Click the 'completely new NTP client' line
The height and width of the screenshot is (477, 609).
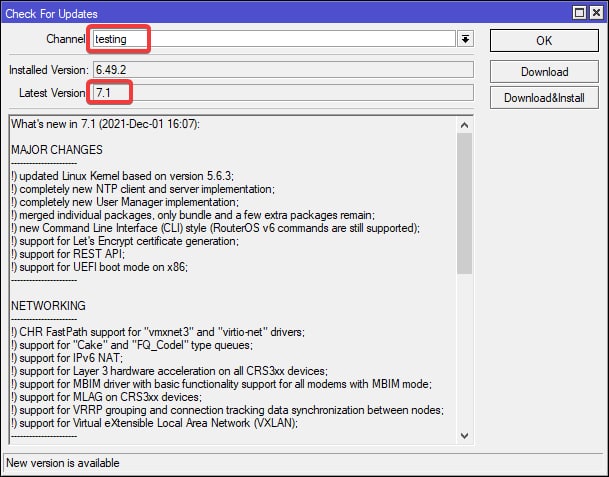[143, 189]
